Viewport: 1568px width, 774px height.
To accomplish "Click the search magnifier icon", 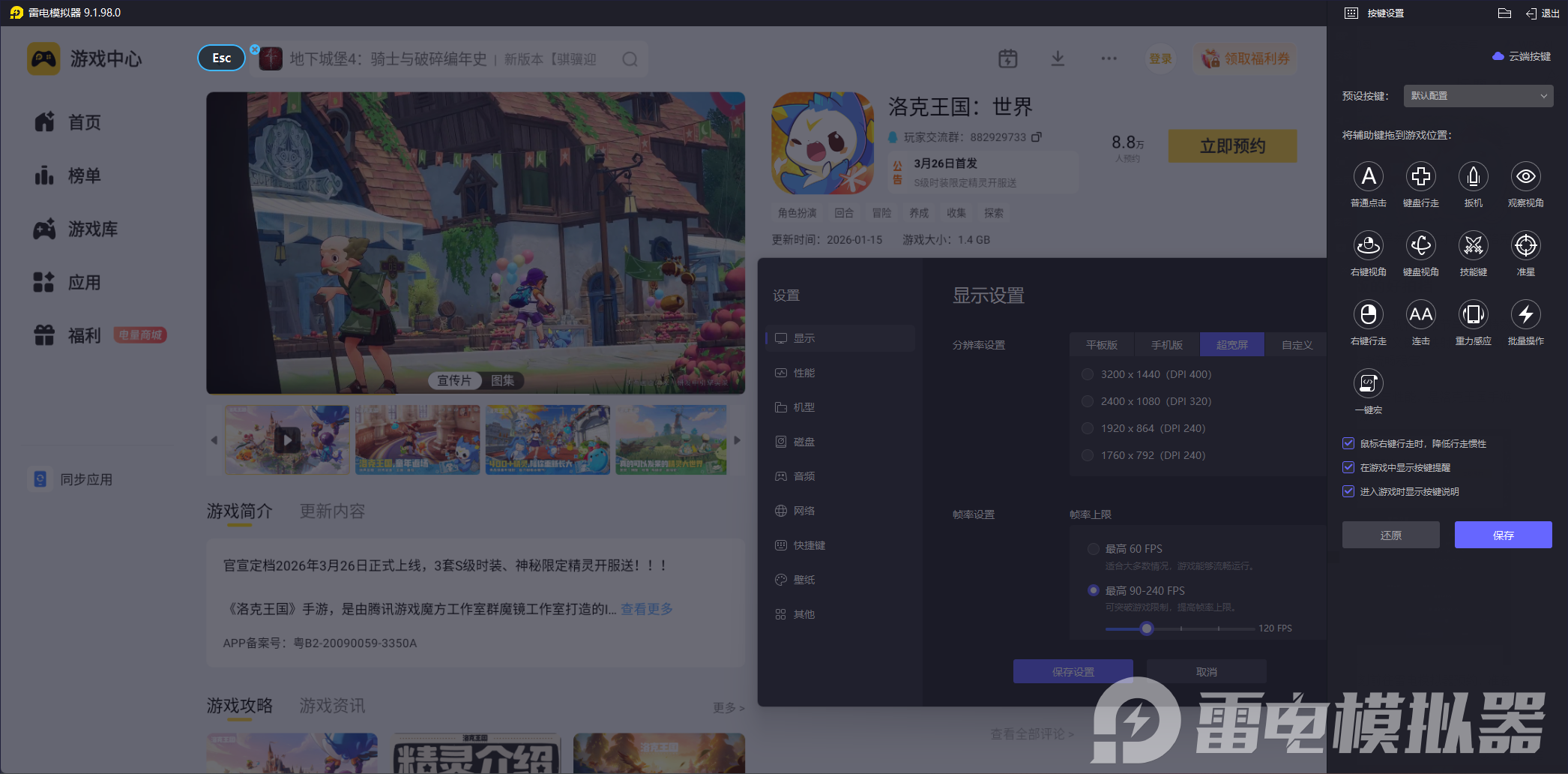I will coord(630,59).
